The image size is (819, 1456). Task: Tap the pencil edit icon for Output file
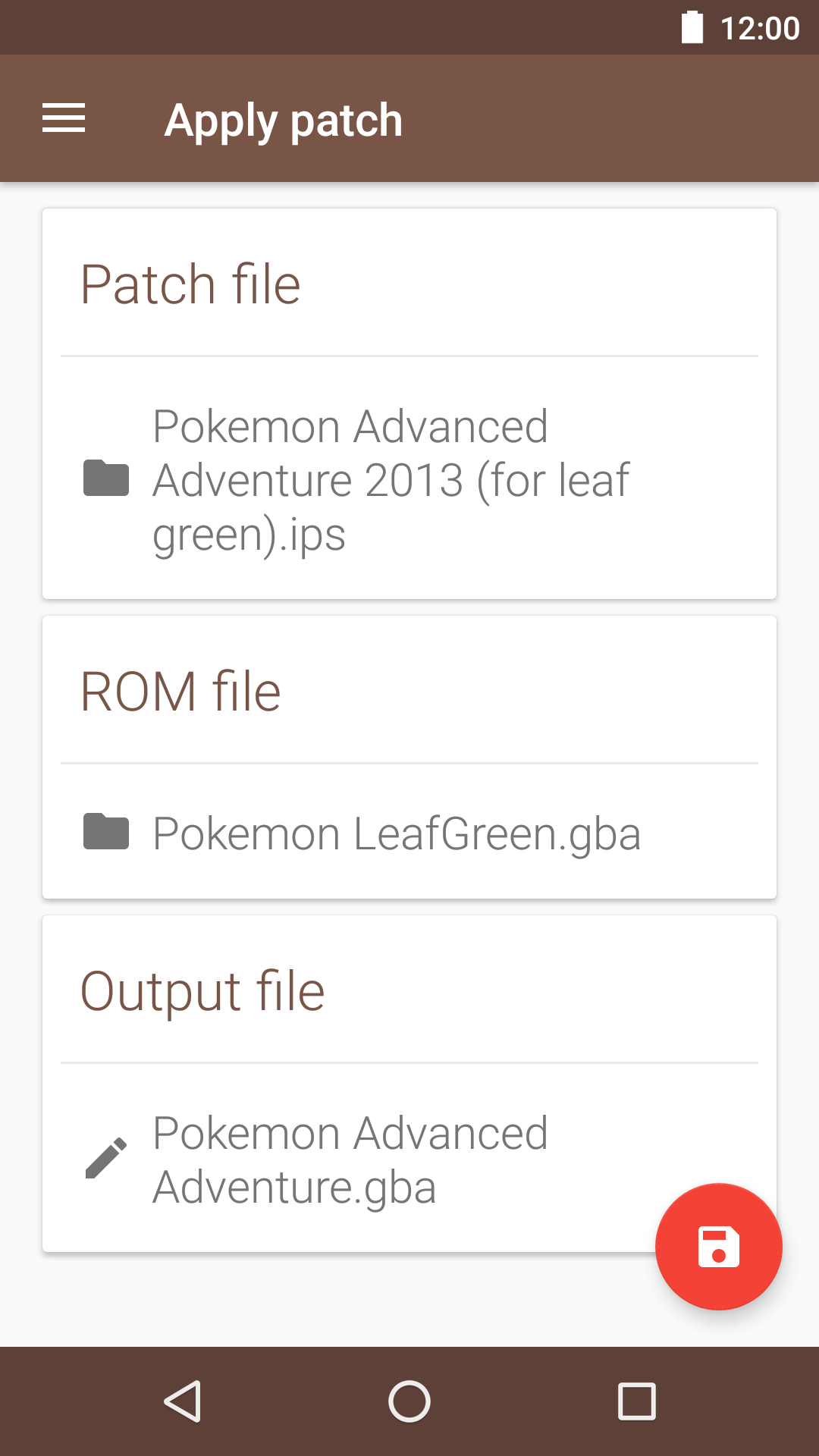106,1158
